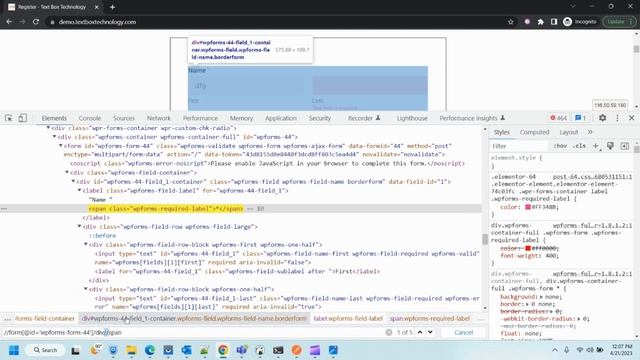The image size is (640, 360).
Task: Select the Computed styles tab
Action: [534, 132]
